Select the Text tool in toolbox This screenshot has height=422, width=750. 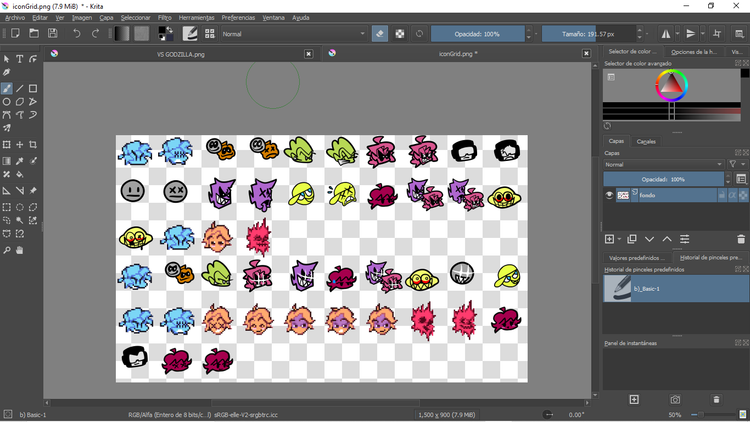point(20,59)
